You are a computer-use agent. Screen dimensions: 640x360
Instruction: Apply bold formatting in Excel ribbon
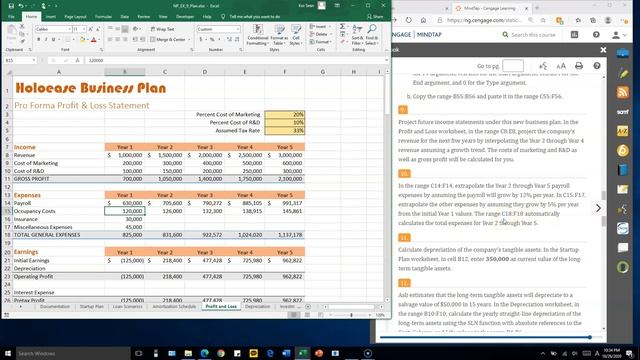point(38,40)
